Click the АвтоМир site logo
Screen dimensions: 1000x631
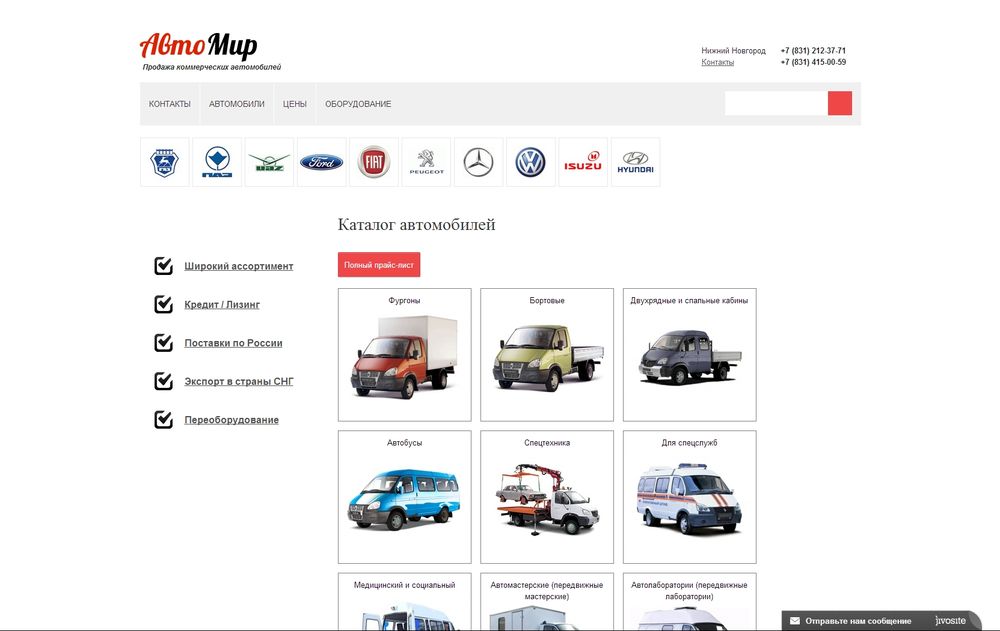click(x=198, y=46)
